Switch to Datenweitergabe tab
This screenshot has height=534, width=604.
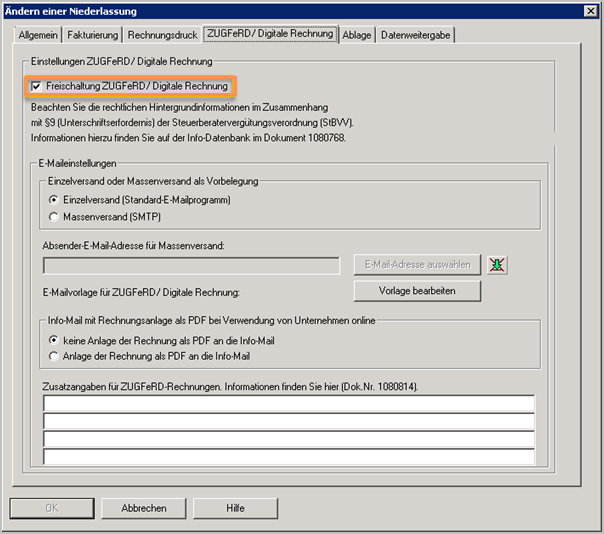click(x=415, y=35)
